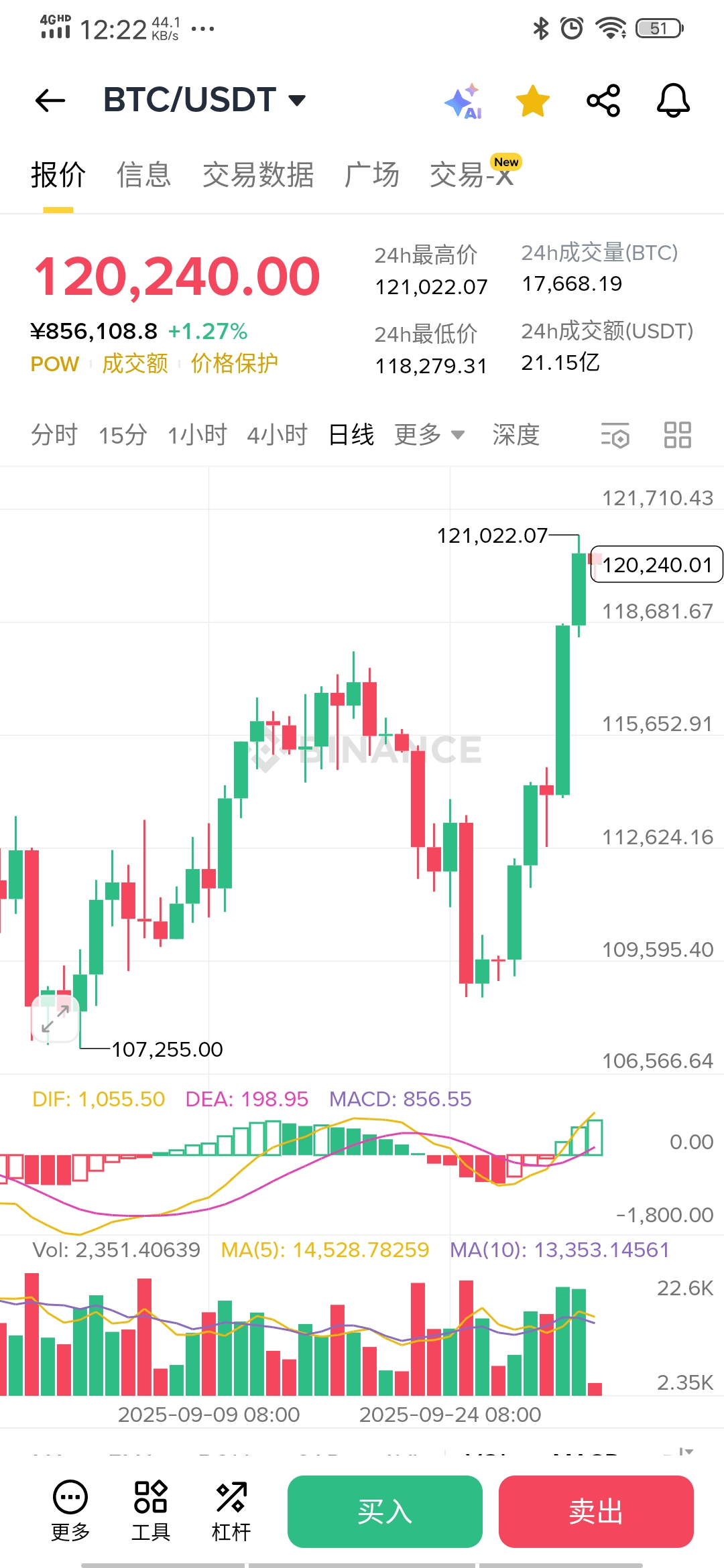724x1568 pixels.
Task: Click the 120,240.01 price marker
Action: 656,565
